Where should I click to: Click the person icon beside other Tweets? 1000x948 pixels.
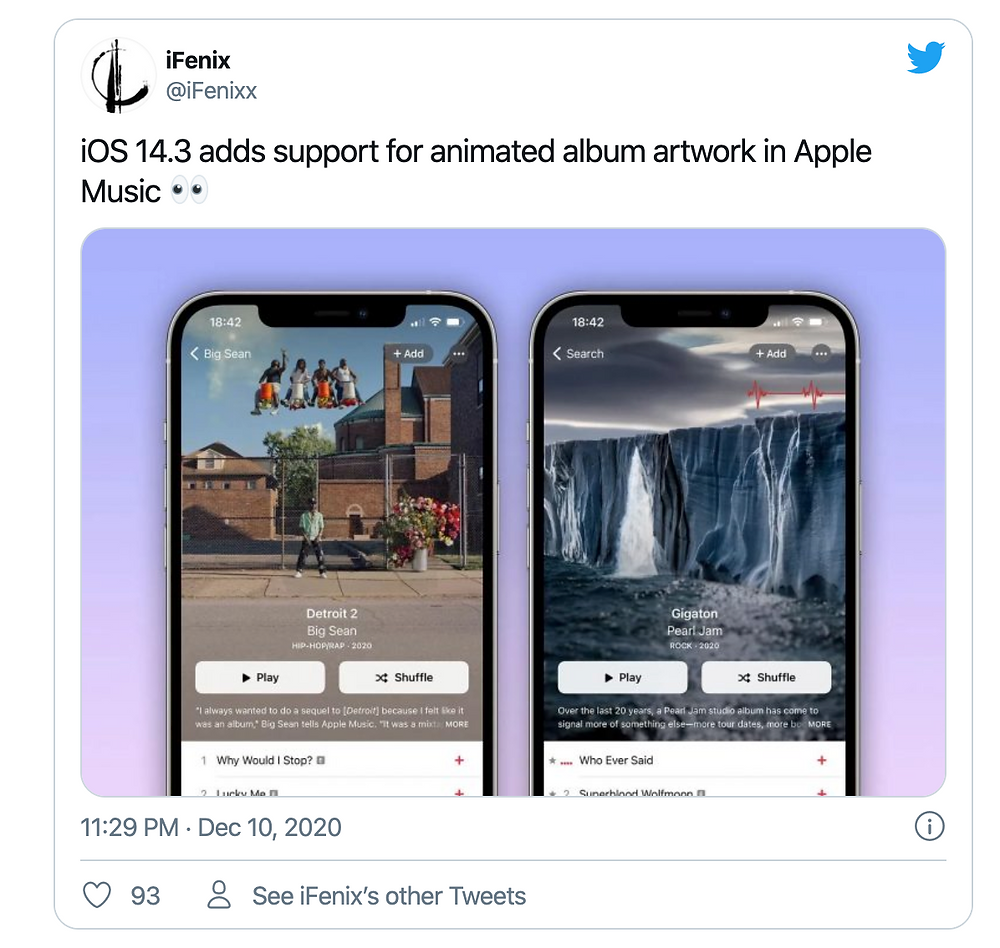tap(219, 894)
